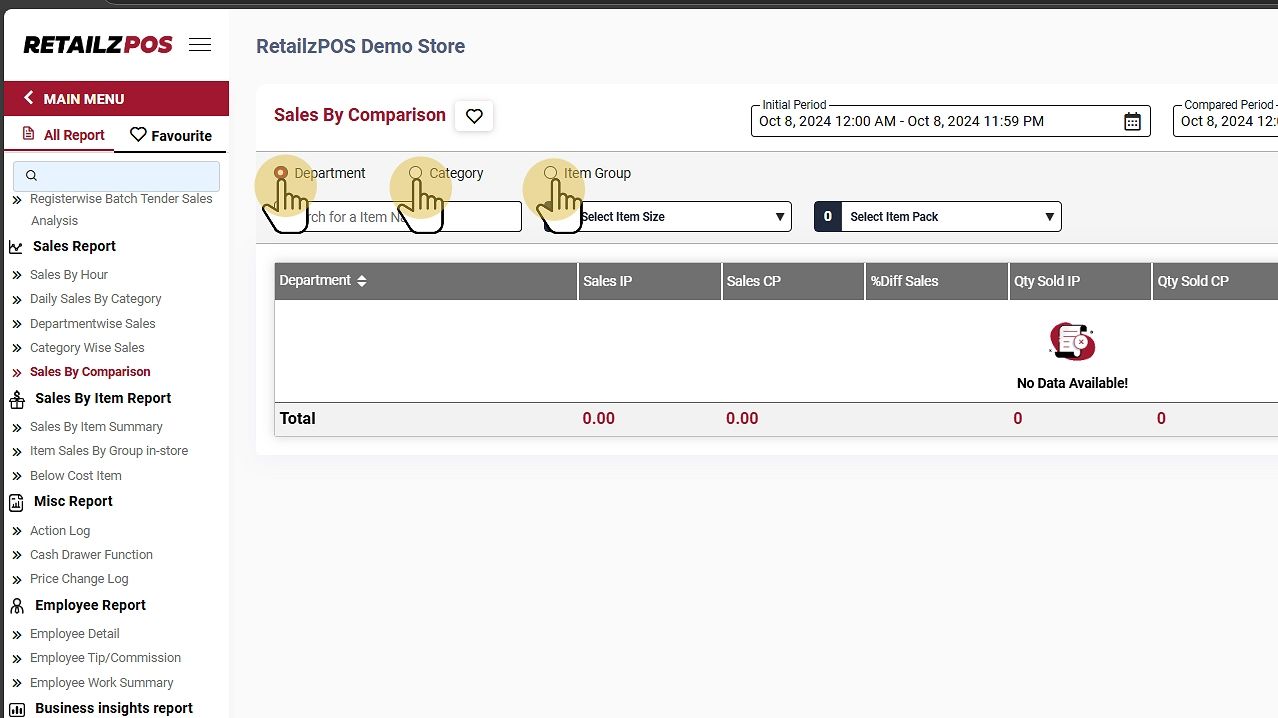Open the Sales By Hour report
The width and height of the screenshot is (1278, 718).
click(69, 275)
